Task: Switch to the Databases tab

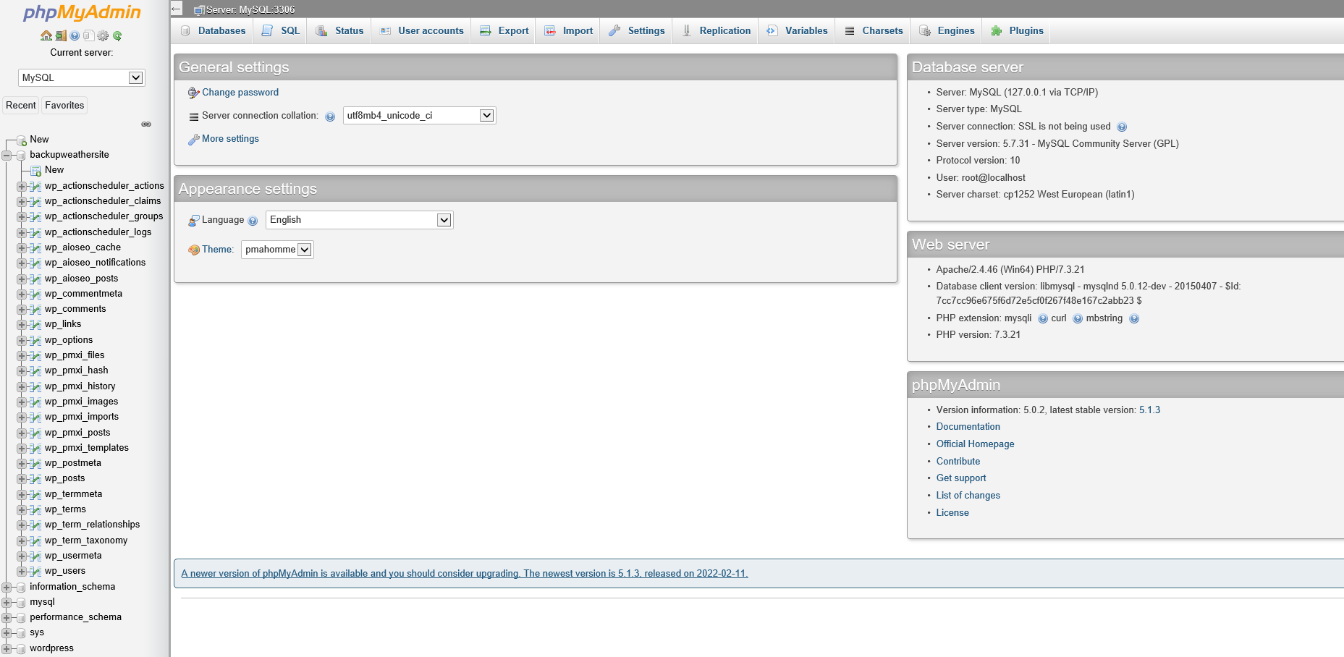Action: (x=213, y=31)
